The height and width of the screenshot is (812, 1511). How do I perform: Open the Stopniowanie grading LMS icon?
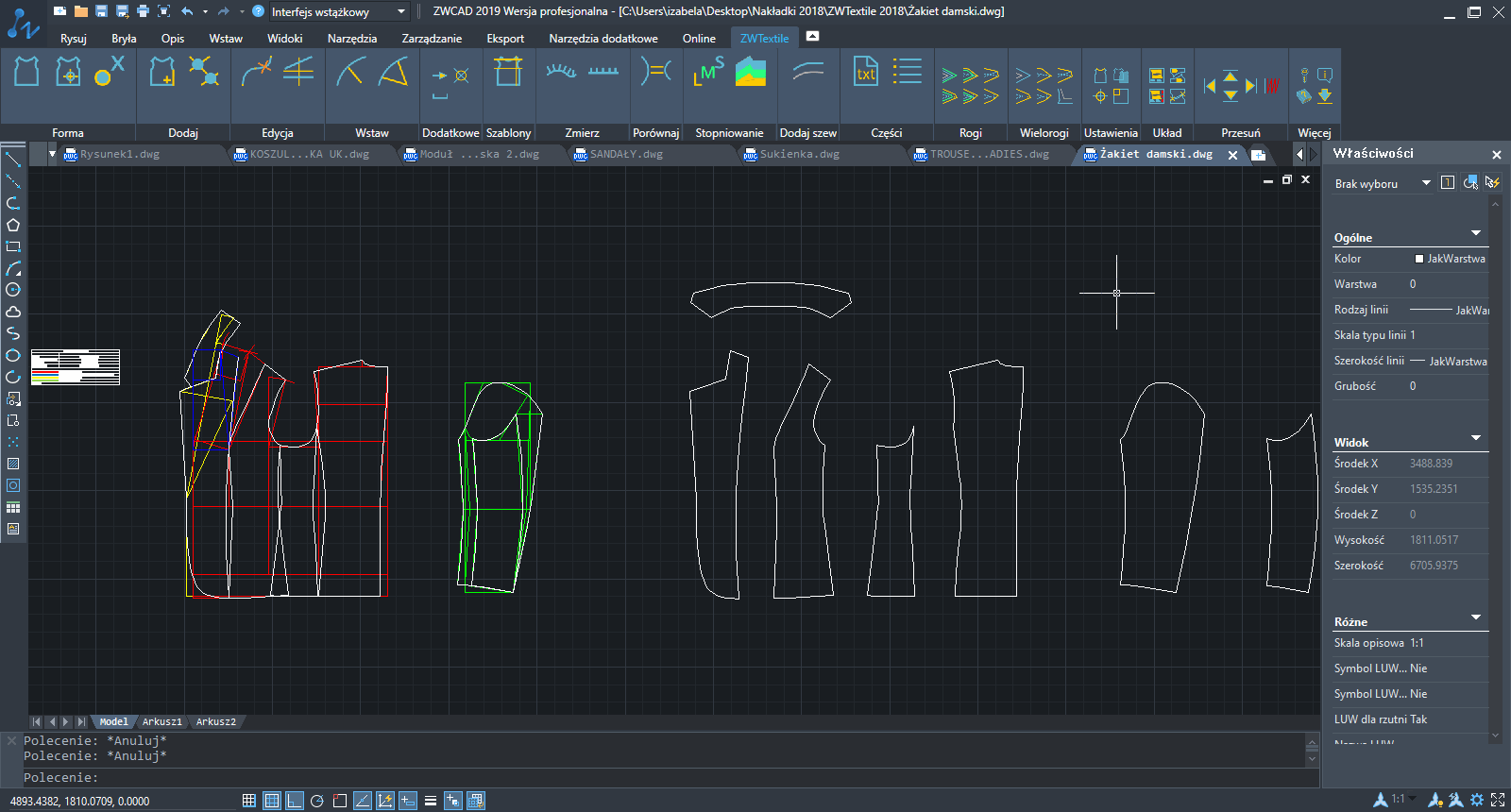(x=709, y=72)
